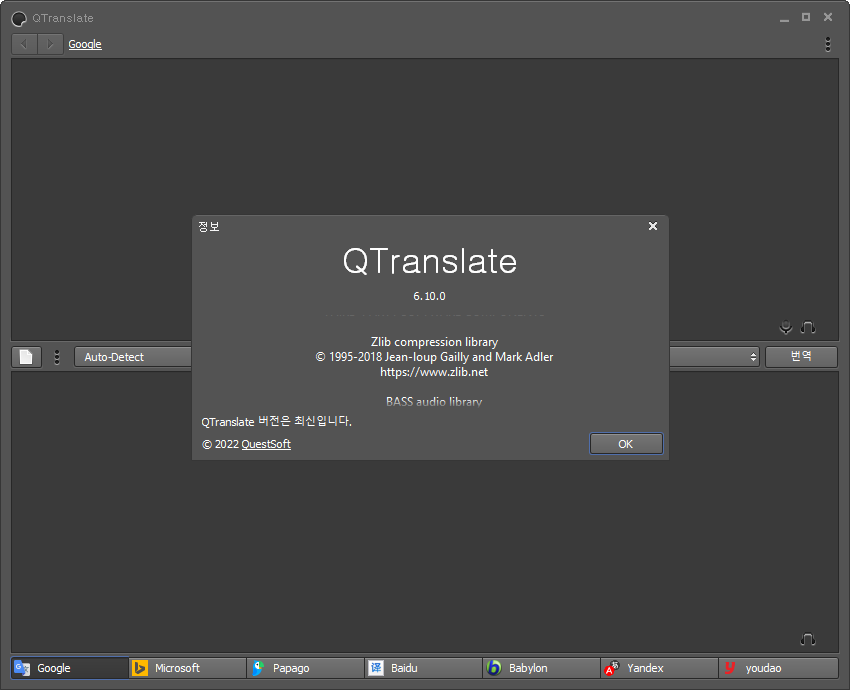Open the main options three-dot menu
Screen dimensions: 850x690
(x=827, y=44)
